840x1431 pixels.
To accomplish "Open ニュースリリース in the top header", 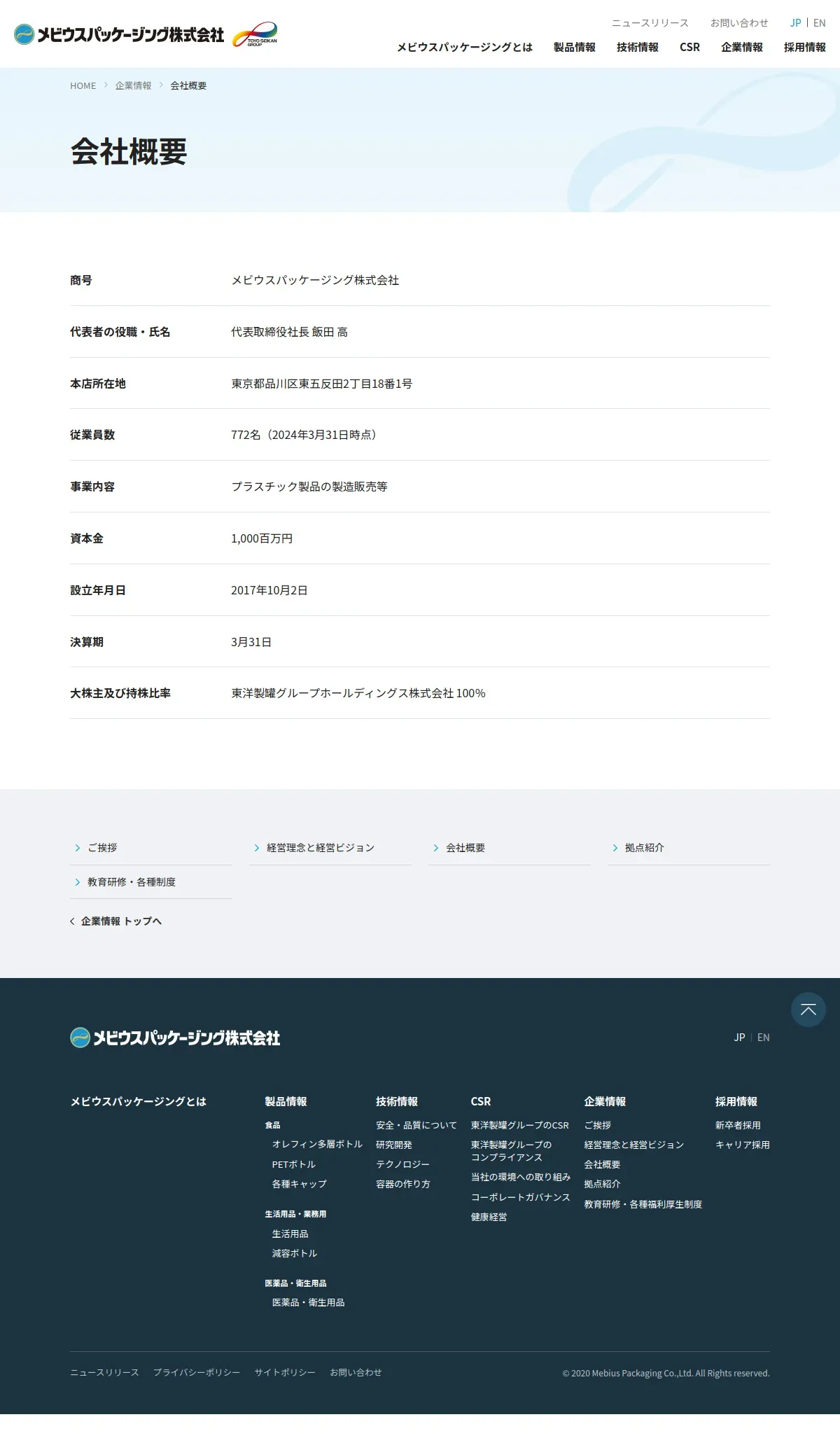I will tap(650, 23).
